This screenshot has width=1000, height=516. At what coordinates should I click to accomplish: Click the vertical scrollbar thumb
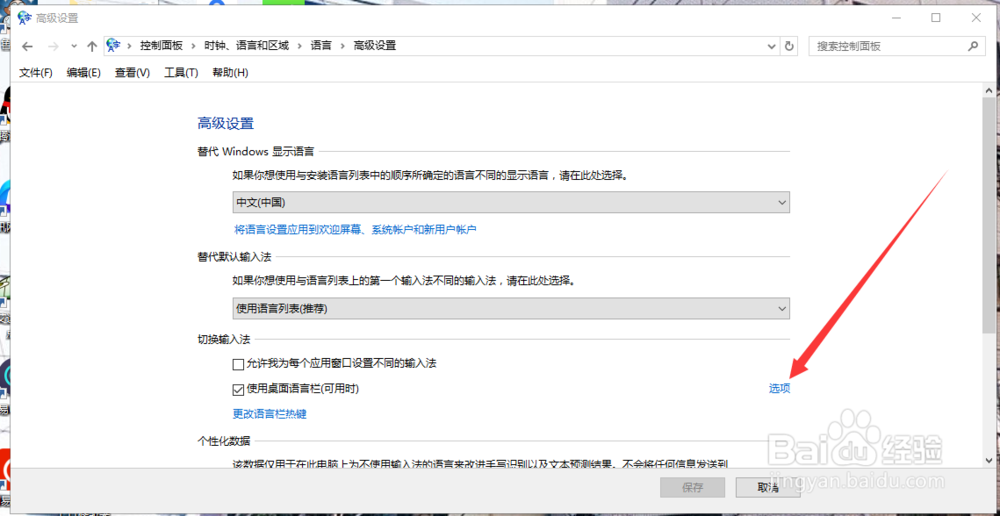pos(989,217)
